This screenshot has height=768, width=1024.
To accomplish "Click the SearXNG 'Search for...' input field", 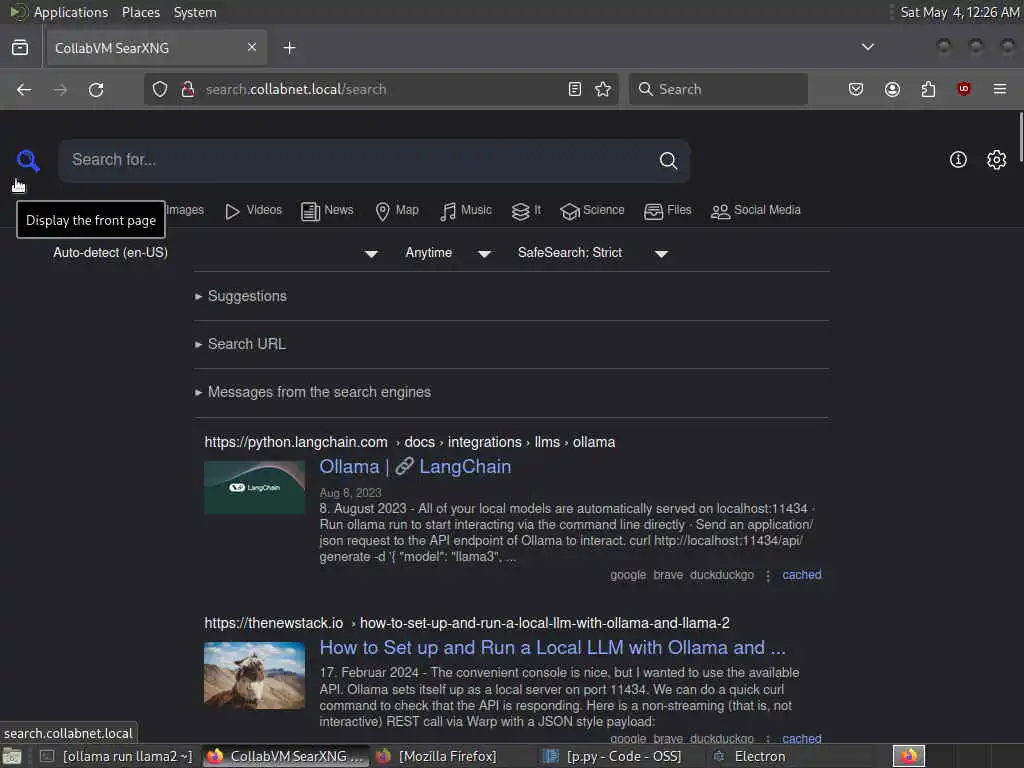I will coord(359,161).
